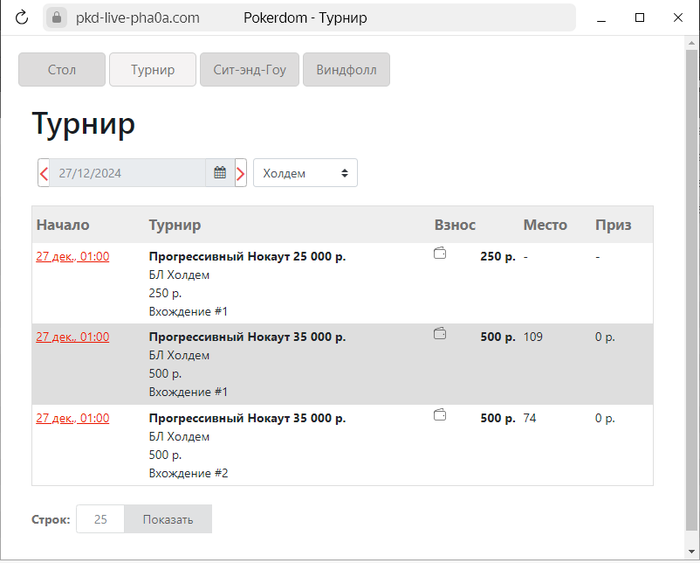Focus the Строк row count field

(100, 519)
